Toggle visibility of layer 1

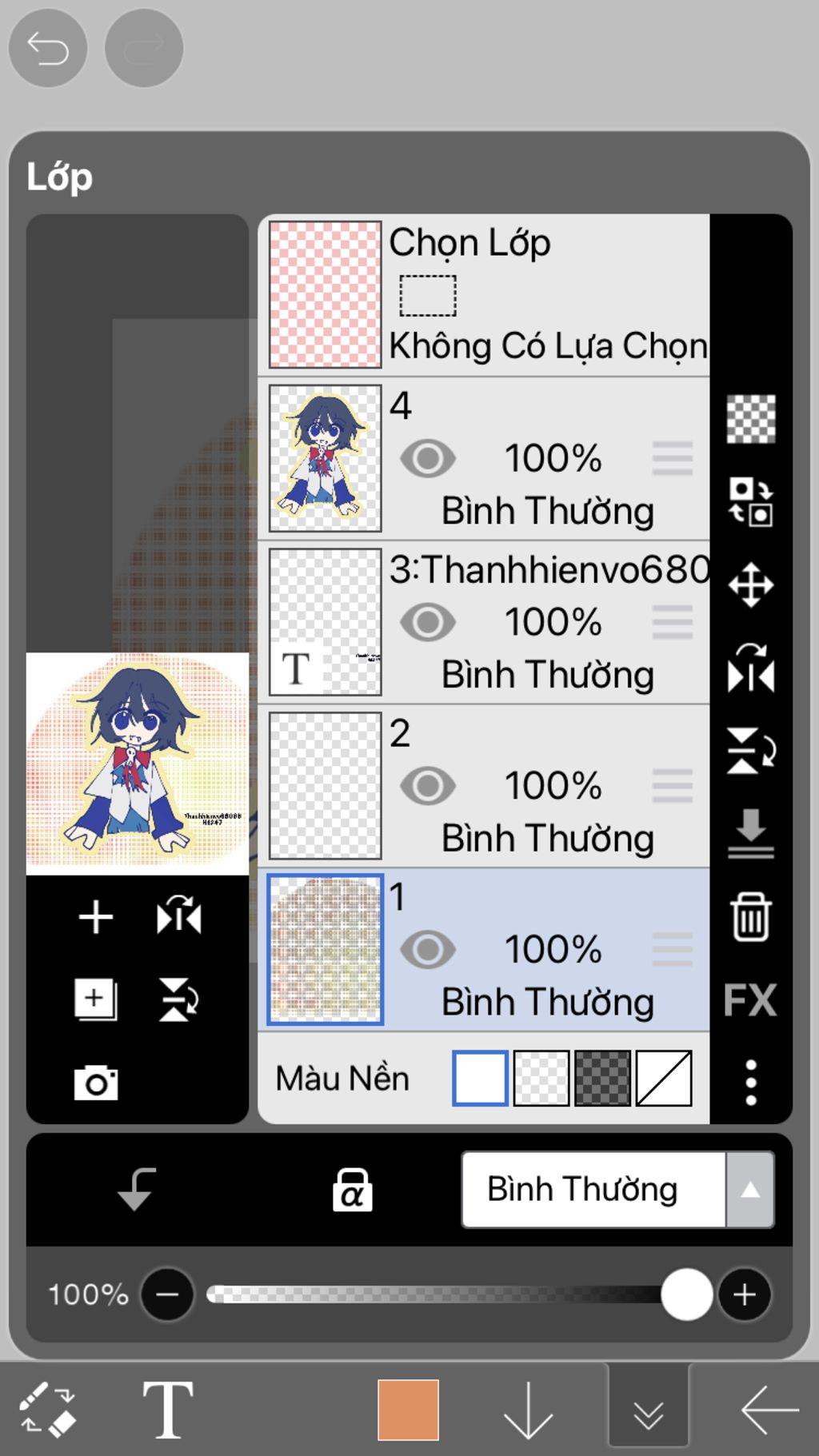click(x=428, y=950)
